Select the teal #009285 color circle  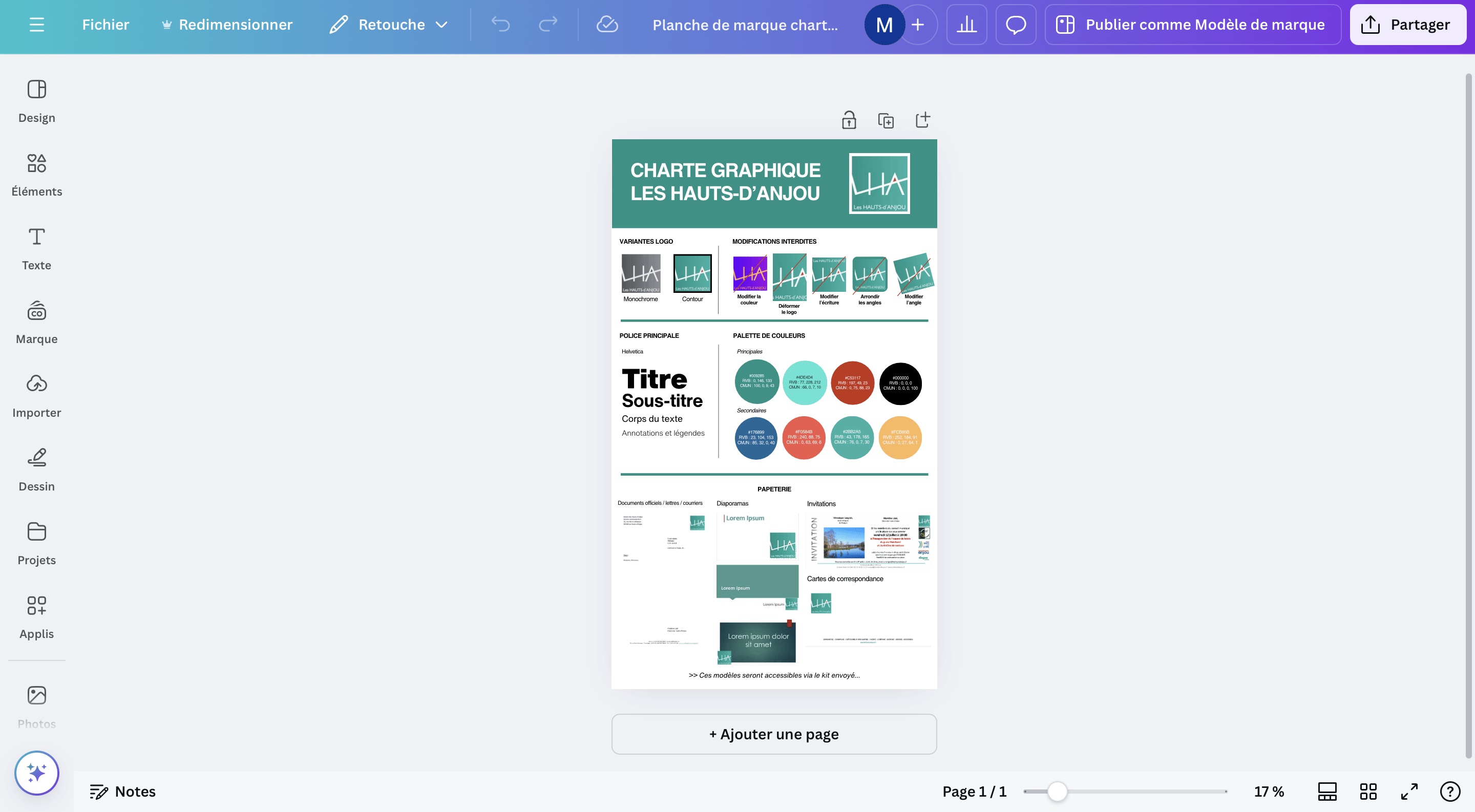click(x=756, y=381)
